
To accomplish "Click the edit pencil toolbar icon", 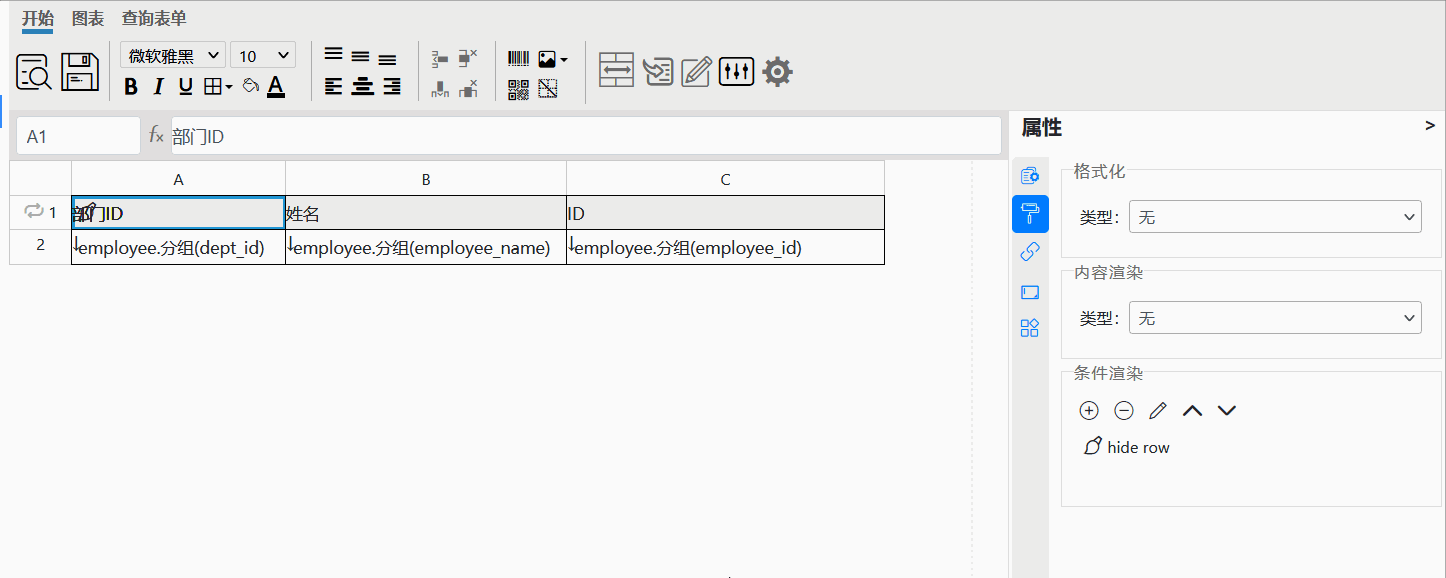I will [696, 71].
